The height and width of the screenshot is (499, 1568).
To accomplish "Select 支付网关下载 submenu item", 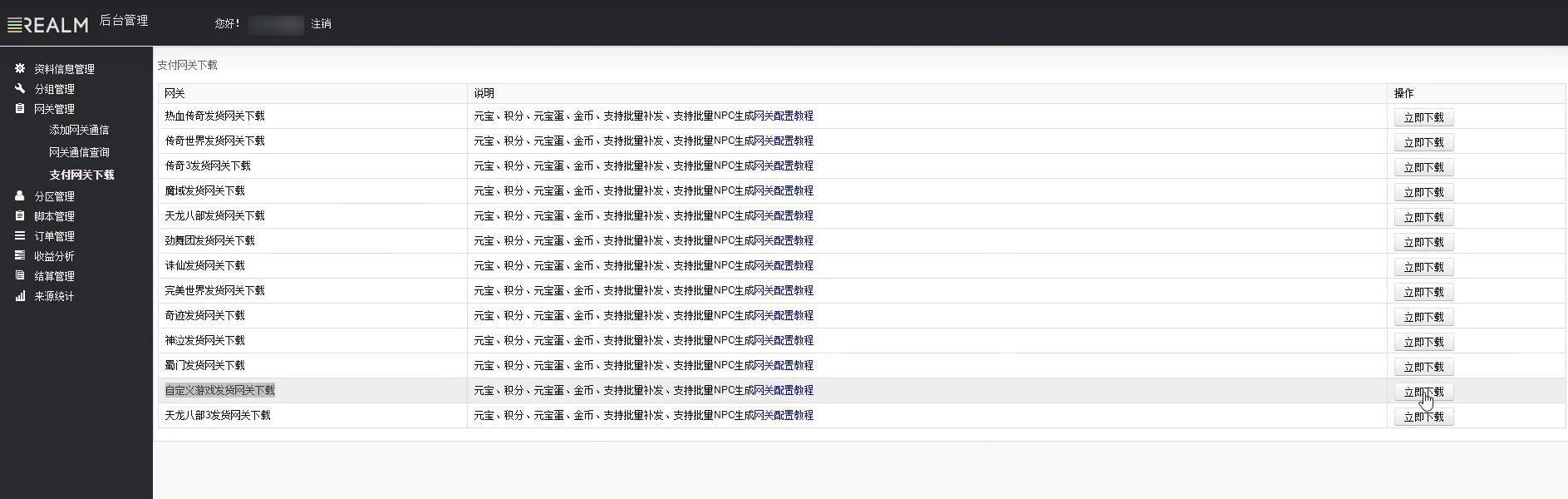I will (x=81, y=175).
